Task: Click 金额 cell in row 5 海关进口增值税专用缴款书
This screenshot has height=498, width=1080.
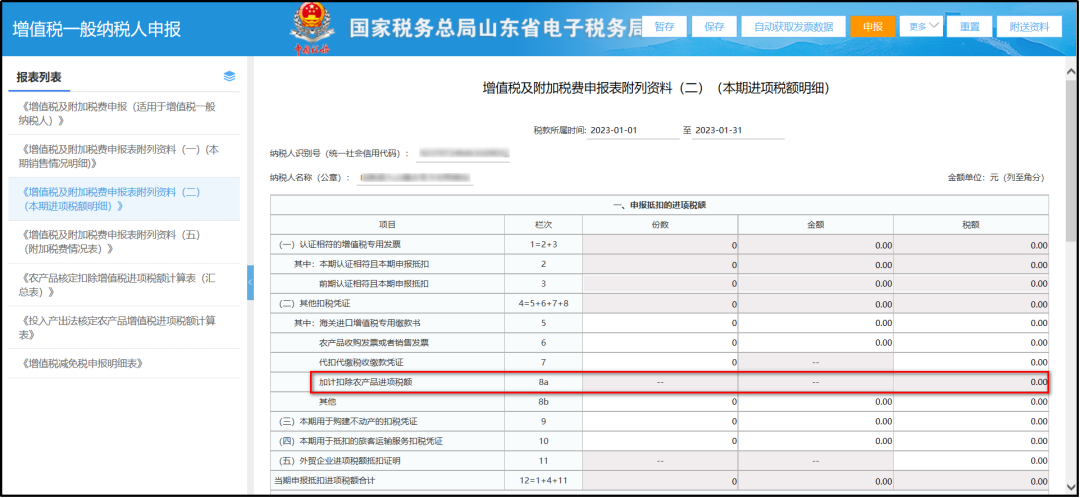Action: pyautogui.click(x=816, y=322)
